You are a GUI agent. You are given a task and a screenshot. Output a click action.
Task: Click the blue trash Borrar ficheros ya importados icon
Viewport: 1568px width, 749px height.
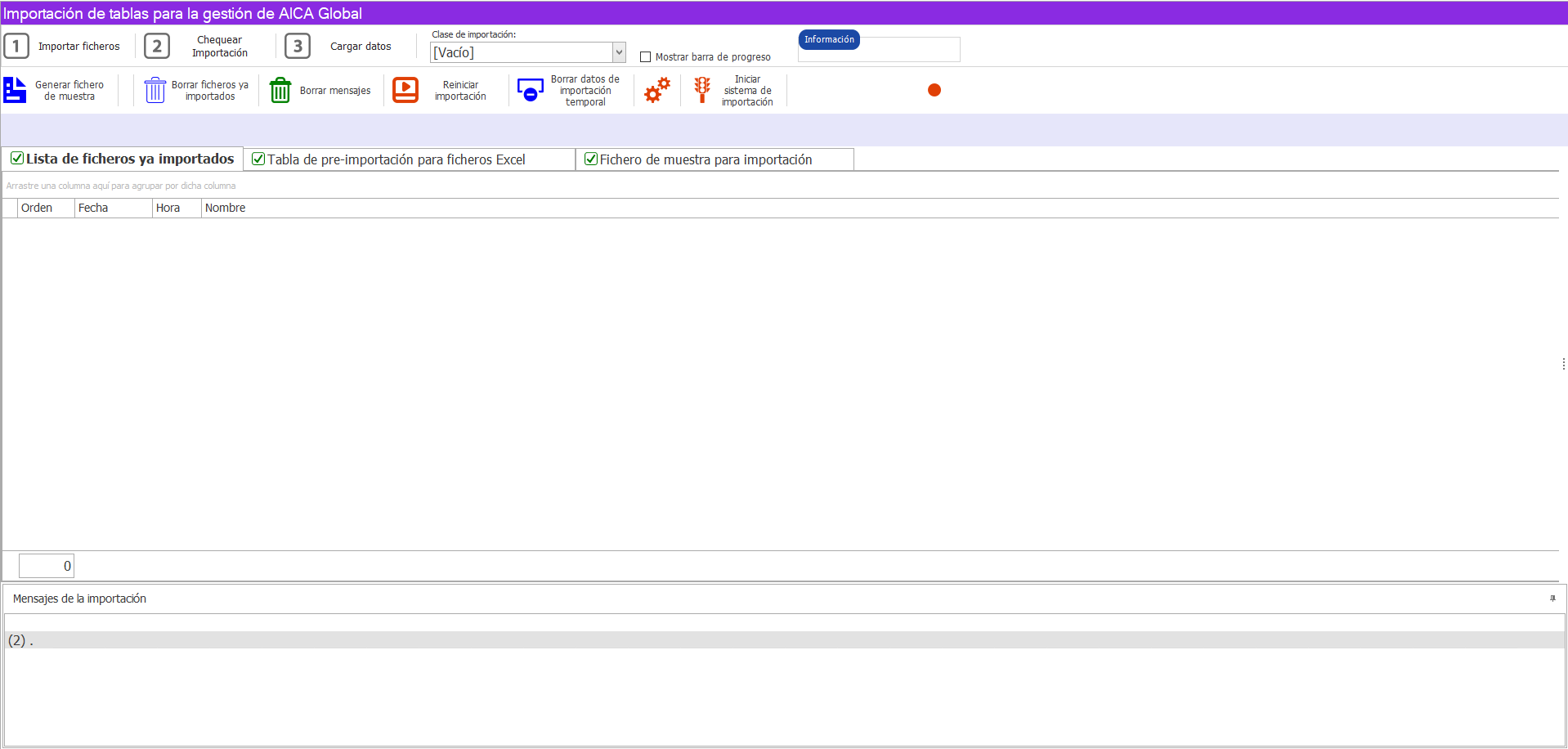click(x=155, y=90)
